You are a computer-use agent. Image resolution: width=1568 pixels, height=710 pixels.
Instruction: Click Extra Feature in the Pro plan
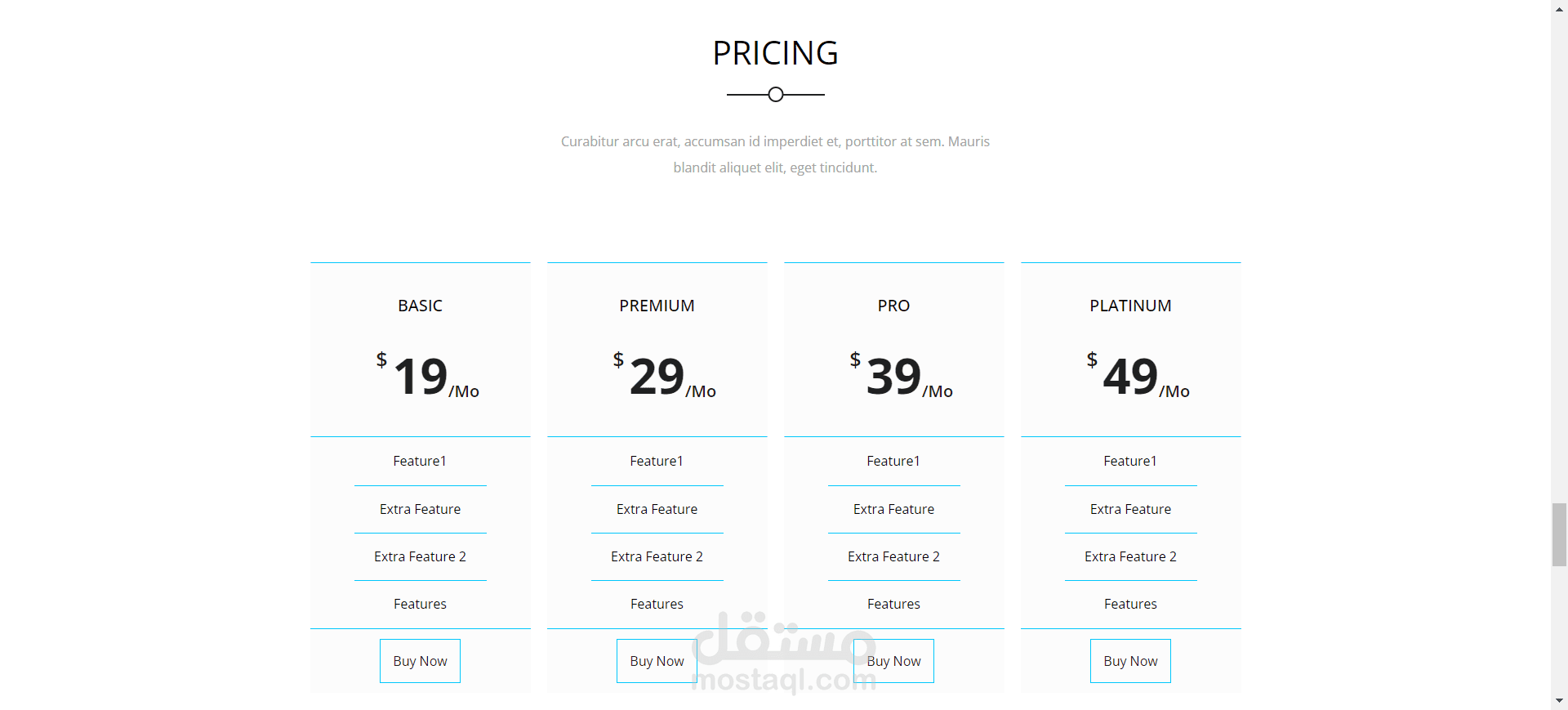click(x=893, y=509)
